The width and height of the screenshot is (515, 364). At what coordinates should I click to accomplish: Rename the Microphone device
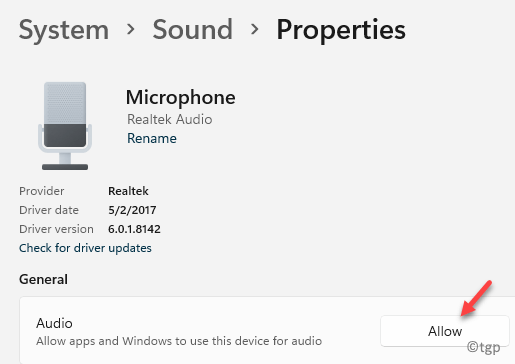tap(152, 138)
